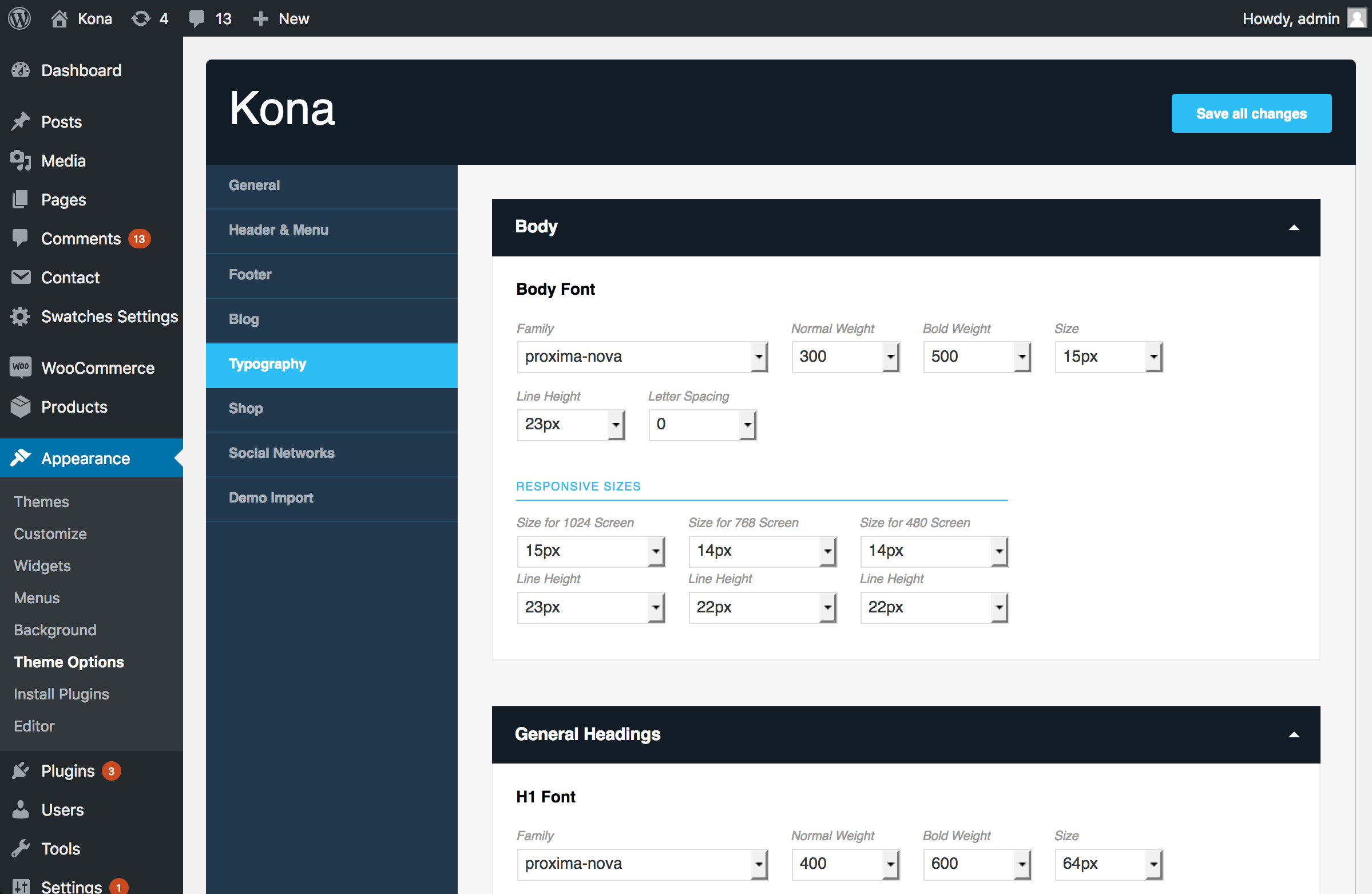Image resolution: width=1372 pixels, height=894 pixels.
Task: Click the Dashboard gauge icon
Action: pos(21,70)
